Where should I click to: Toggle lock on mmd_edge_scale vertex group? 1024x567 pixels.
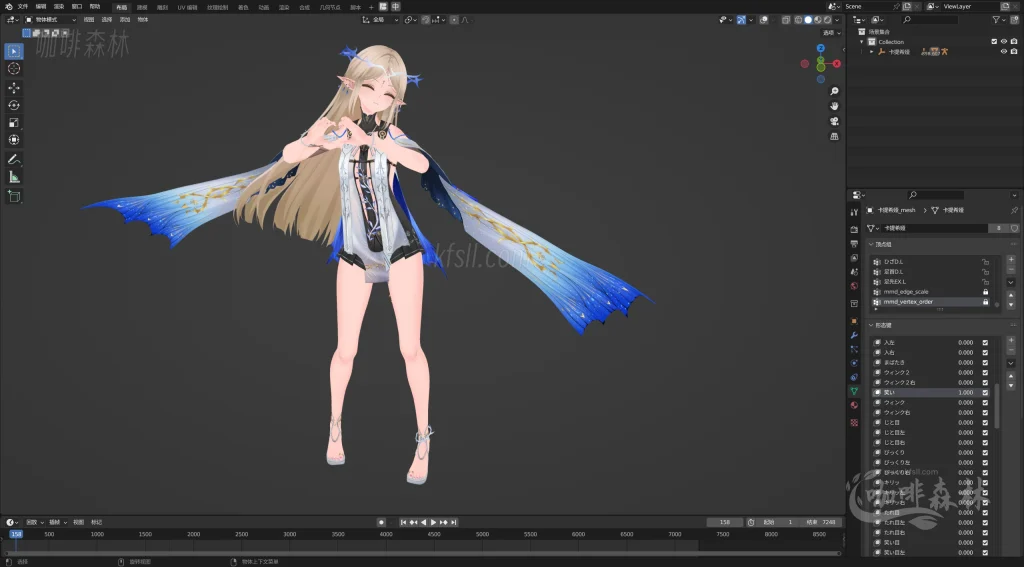point(985,292)
